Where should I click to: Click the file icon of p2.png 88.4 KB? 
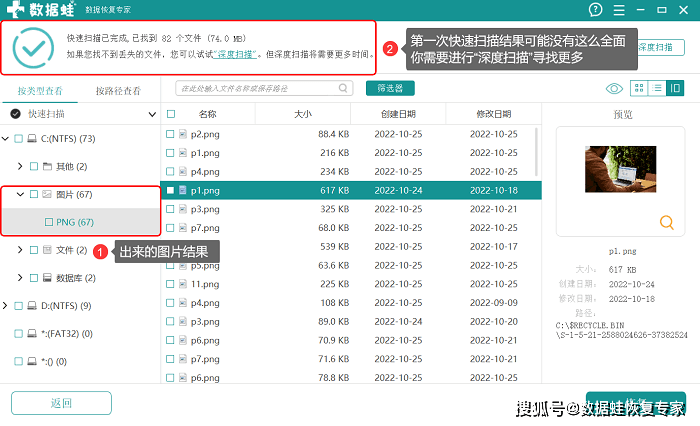pyautogui.click(x=183, y=134)
